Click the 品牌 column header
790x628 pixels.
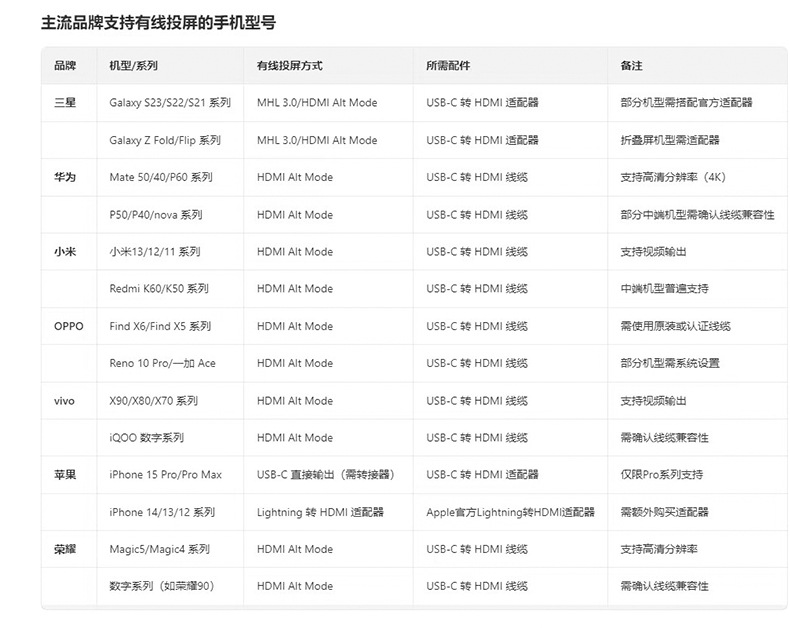tap(65, 66)
